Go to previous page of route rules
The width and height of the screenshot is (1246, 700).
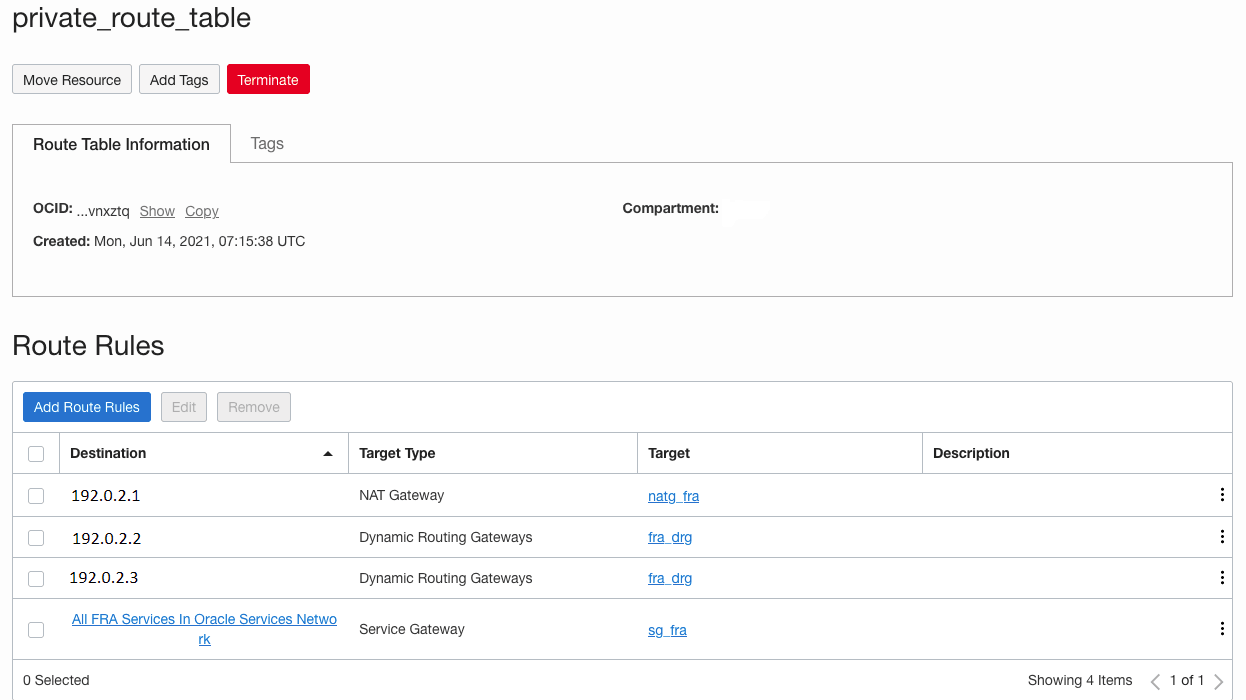[1155, 681]
